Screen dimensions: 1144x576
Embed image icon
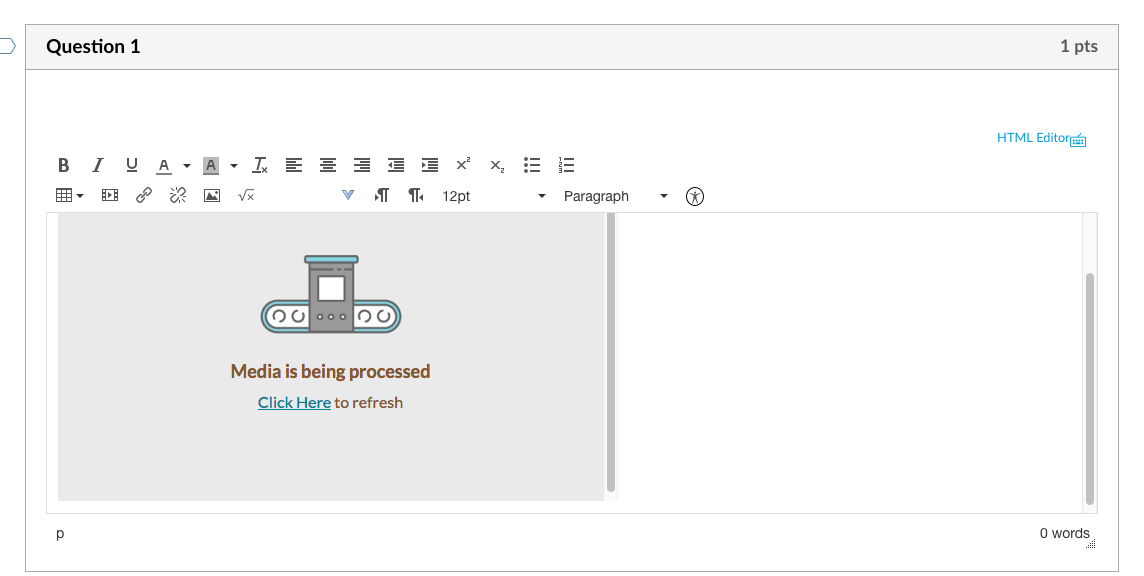coord(212,196)
